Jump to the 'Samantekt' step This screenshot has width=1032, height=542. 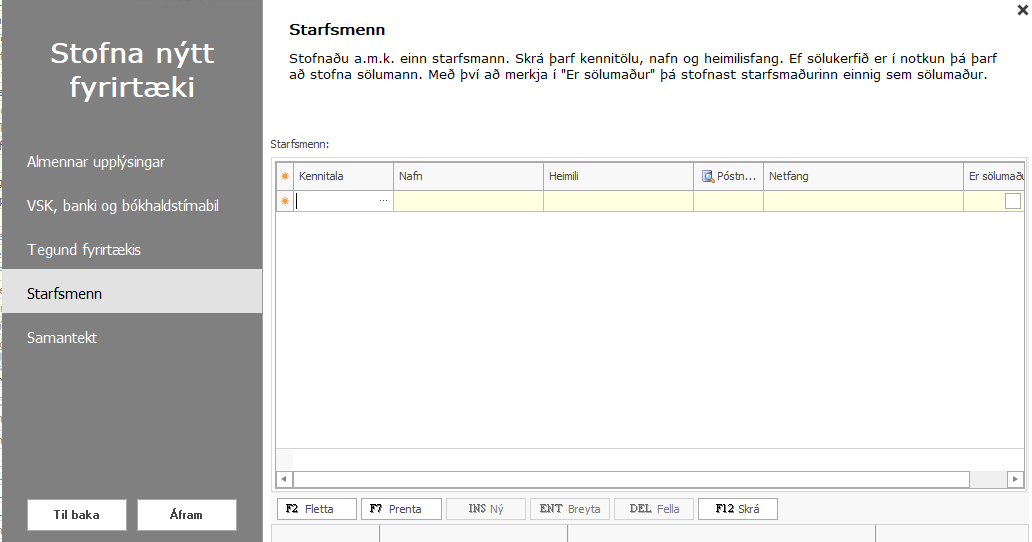click(62, 338)
